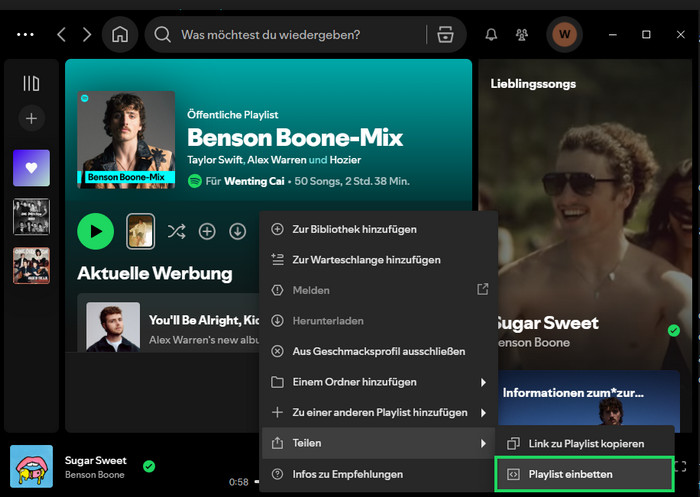Download the playlist using the arrow icon

238,231
